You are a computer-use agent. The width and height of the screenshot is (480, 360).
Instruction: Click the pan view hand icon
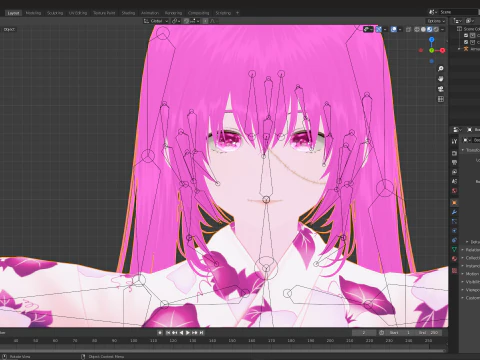point(441,79)
